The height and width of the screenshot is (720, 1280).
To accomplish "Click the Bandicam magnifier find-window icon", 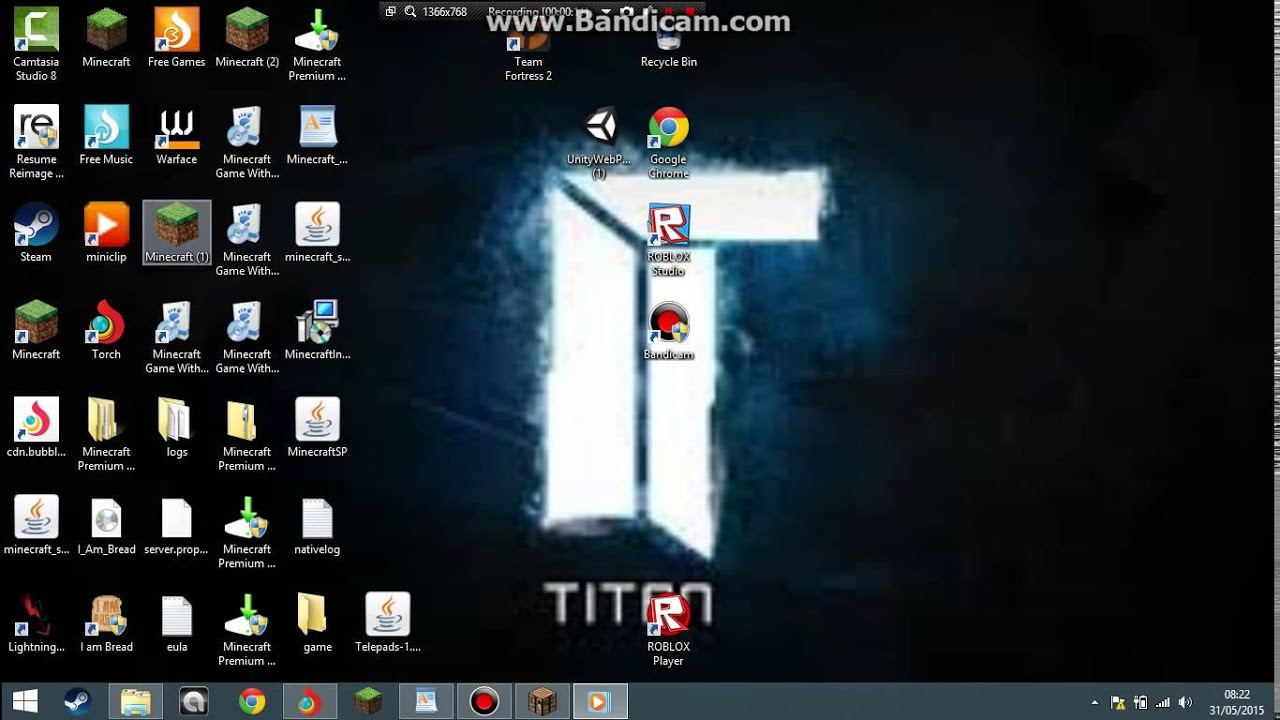I will (x=410, y=11).
